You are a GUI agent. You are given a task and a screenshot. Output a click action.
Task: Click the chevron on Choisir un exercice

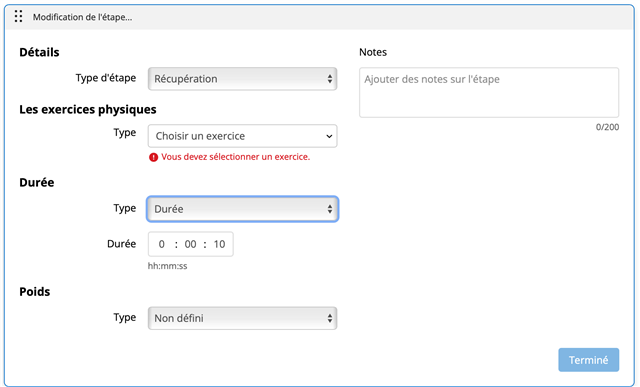point(329,136)
